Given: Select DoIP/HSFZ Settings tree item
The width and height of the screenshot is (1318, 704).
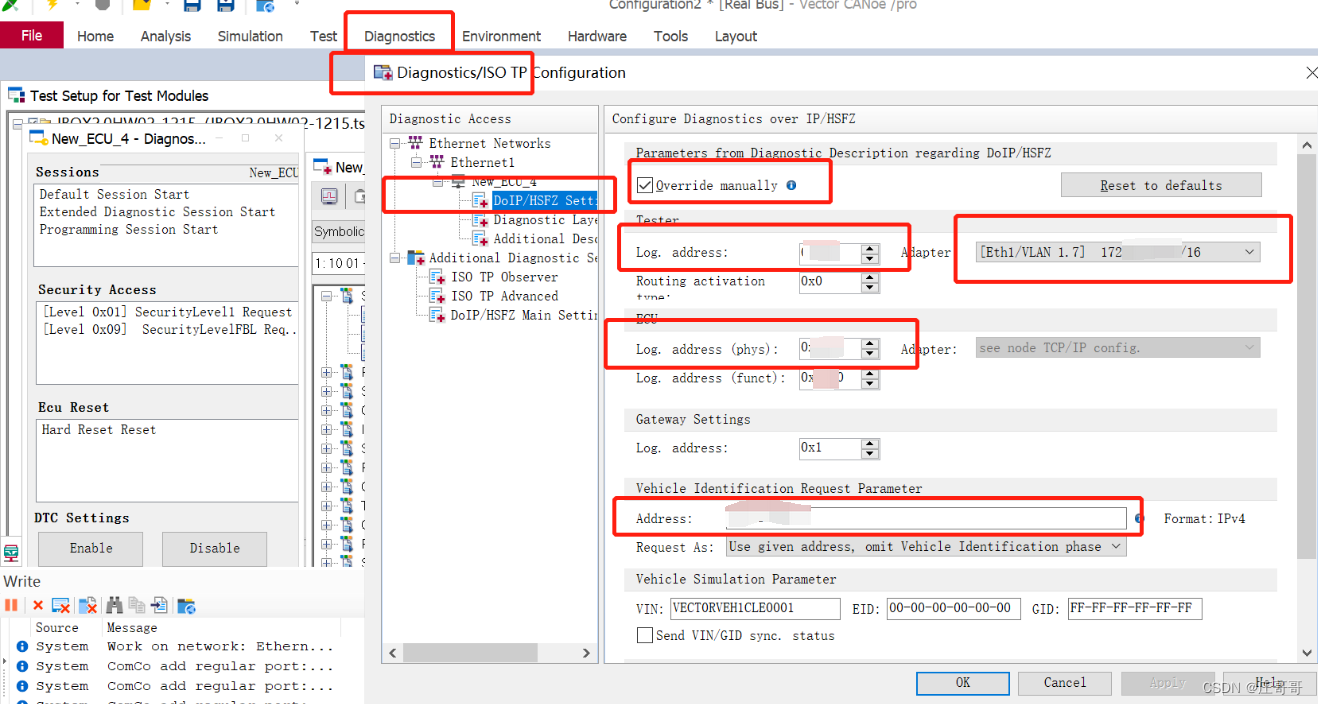Looking at the screenshot, I should (x=544, y=200).
